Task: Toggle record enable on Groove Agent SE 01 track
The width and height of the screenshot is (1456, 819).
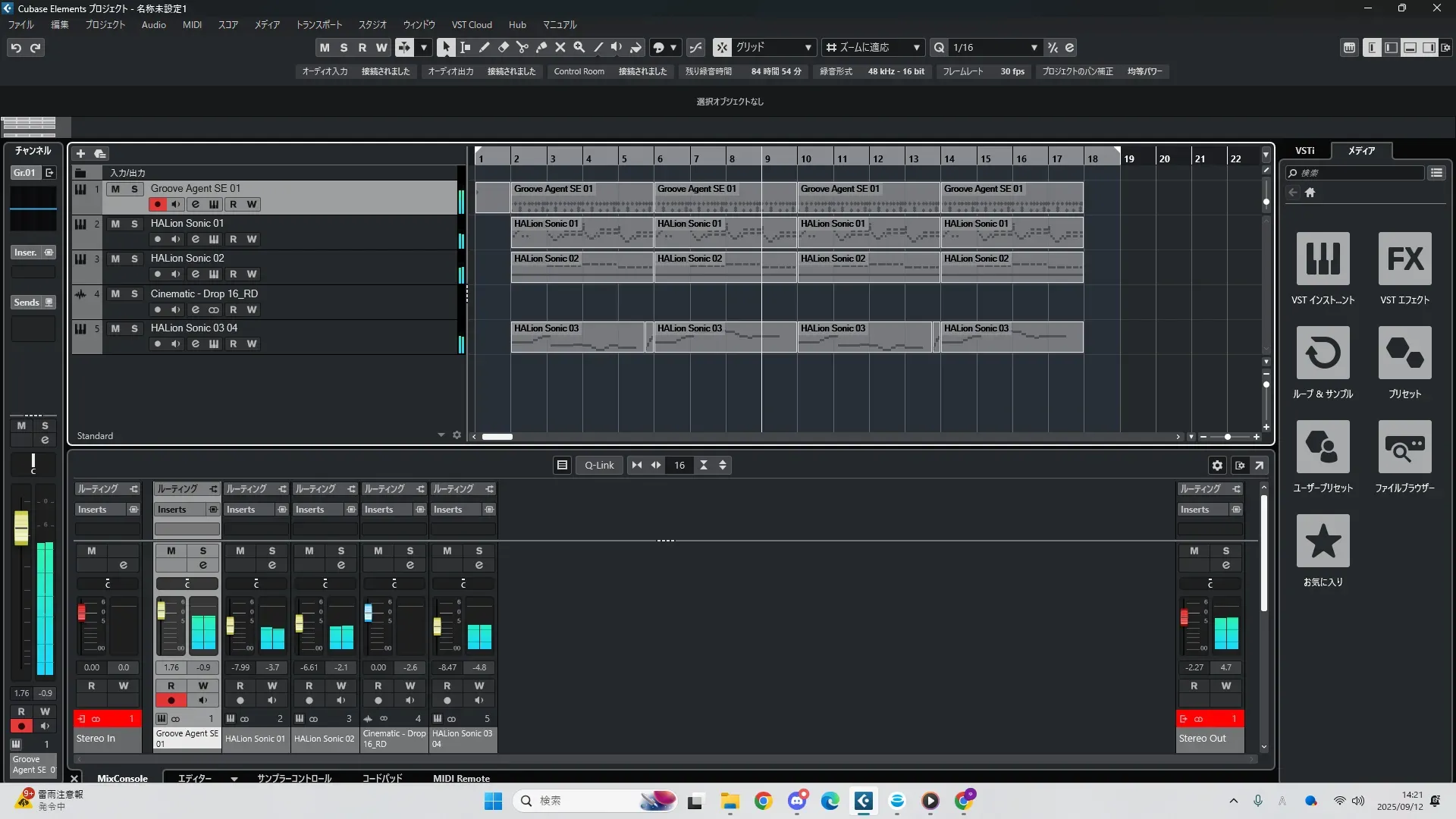Action: click(157, 204)
